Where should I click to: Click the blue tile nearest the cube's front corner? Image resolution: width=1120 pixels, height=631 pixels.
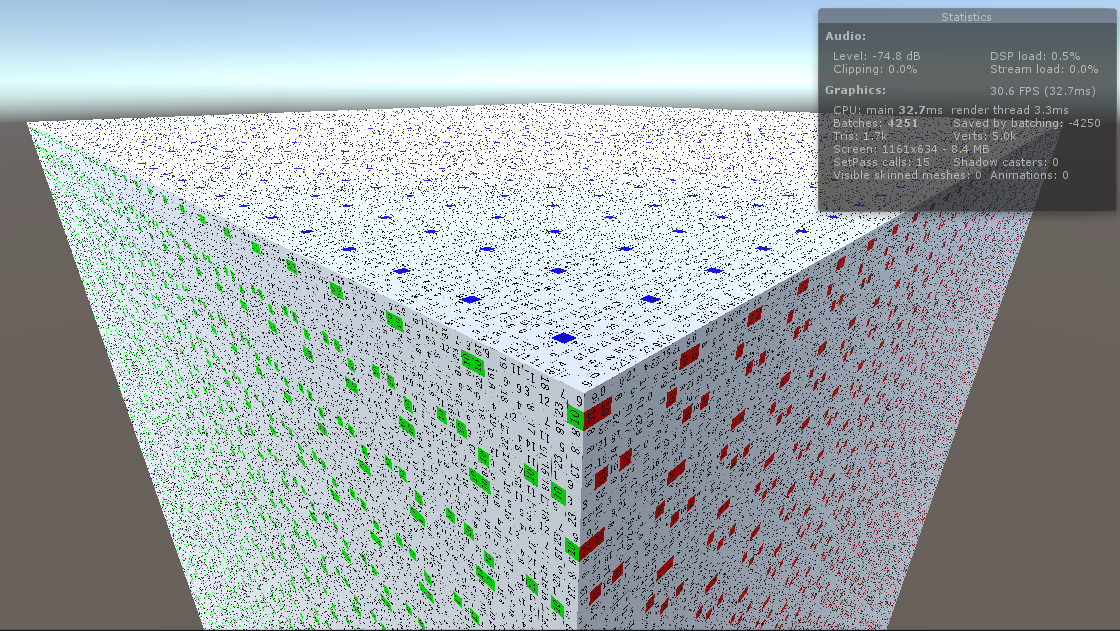click(564, 337)
